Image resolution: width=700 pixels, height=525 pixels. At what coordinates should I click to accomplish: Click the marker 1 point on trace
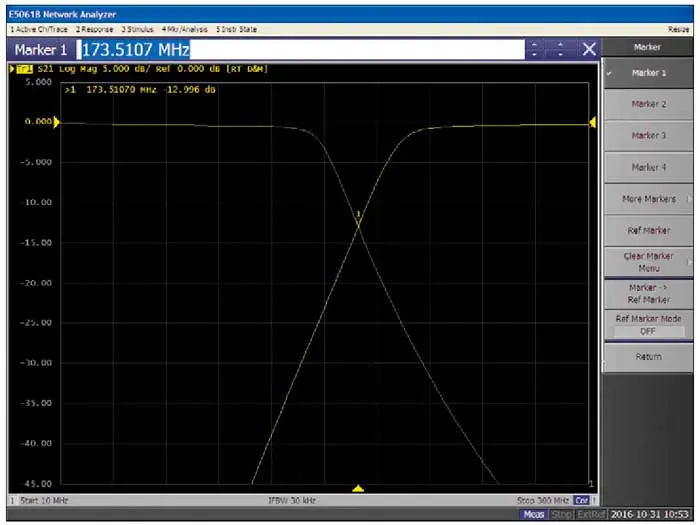358,226
